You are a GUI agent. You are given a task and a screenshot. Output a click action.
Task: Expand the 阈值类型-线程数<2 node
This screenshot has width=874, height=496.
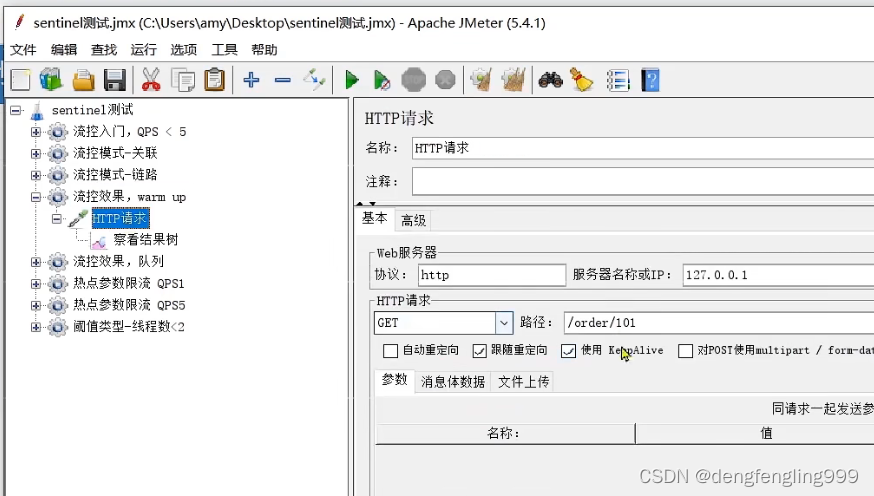point(36,327)
